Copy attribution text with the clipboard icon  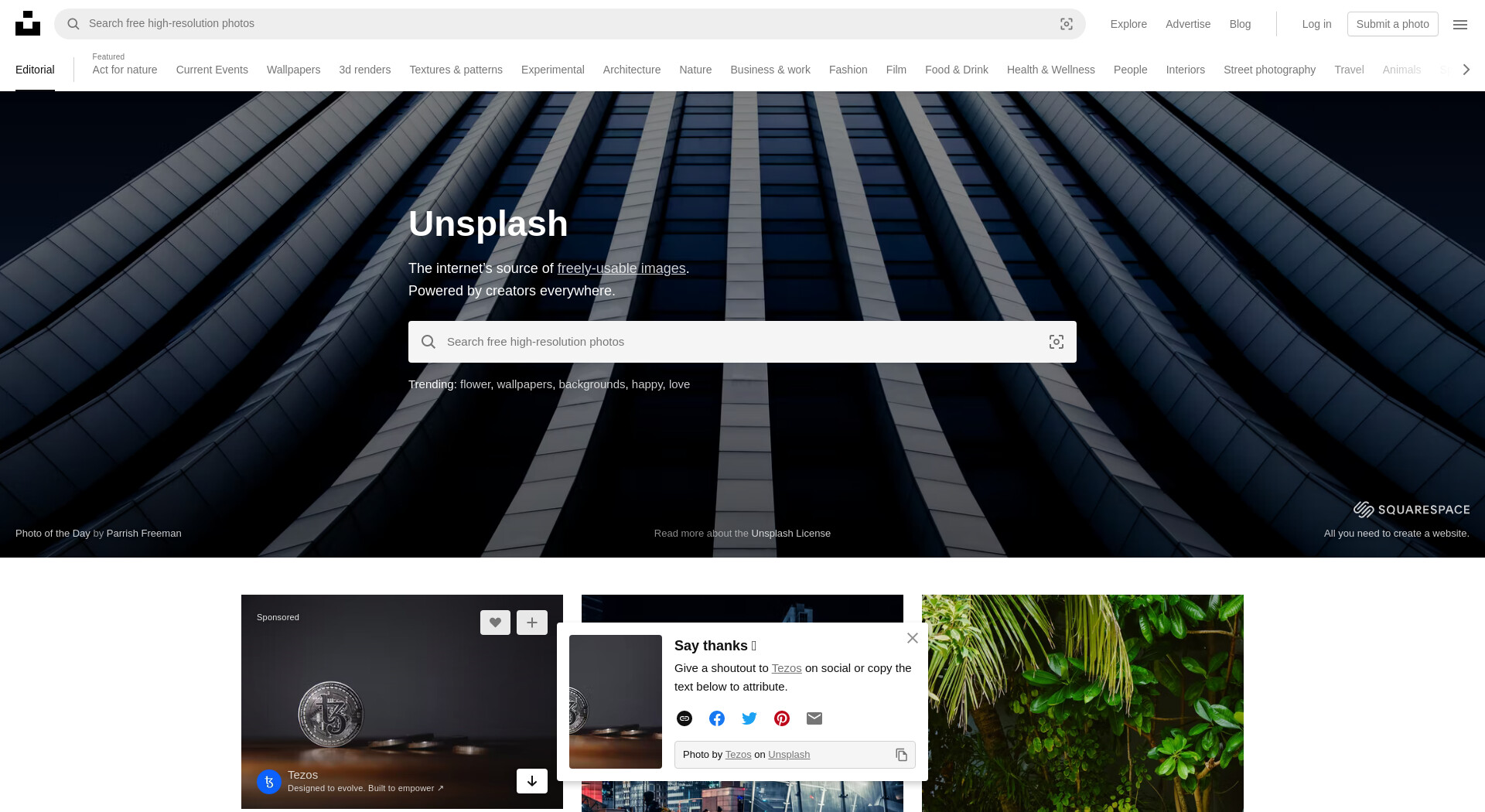tap(901, 755)
